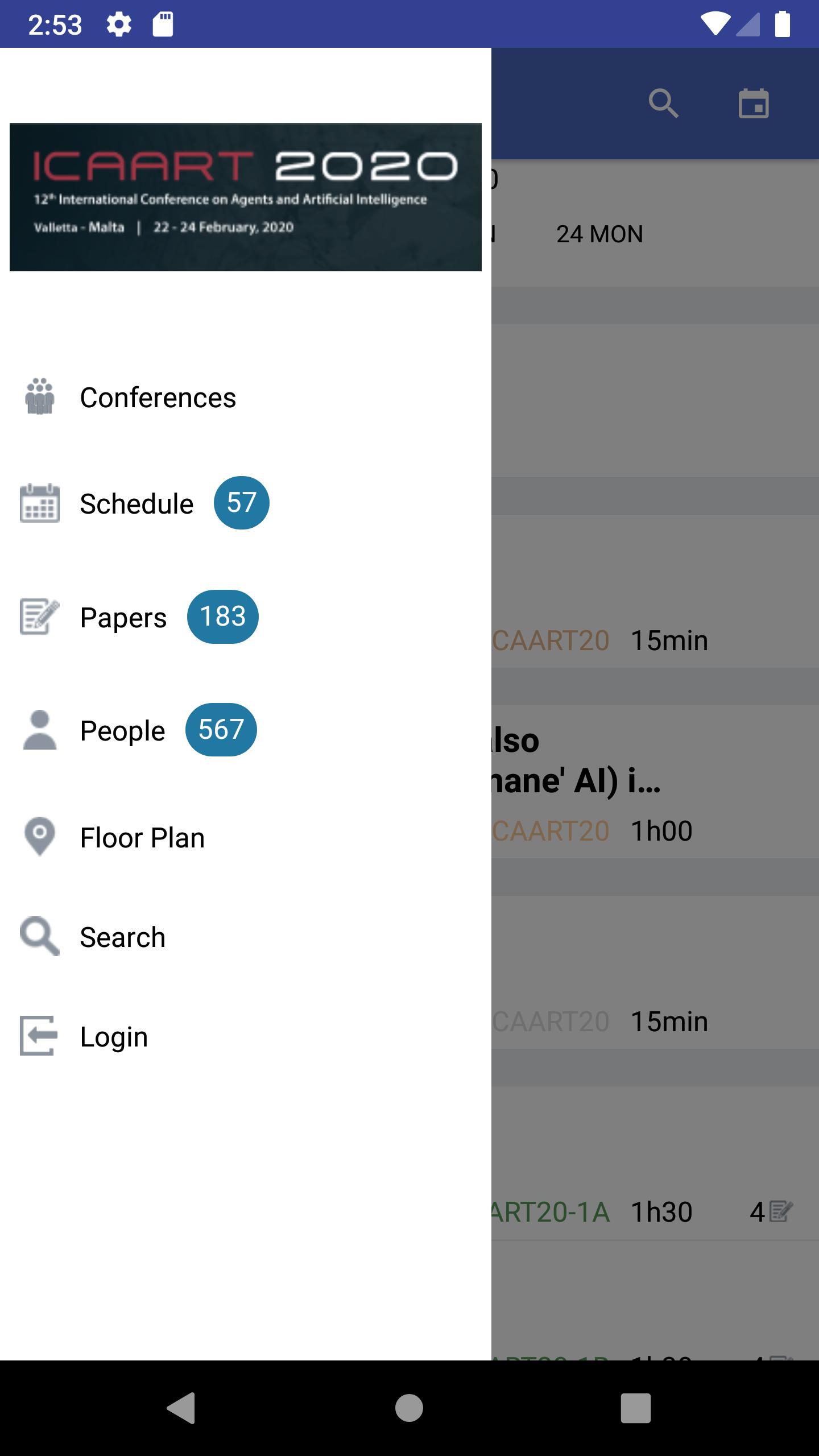Open Floor Plan from the drawer
The width and height of the screenshot is (819, 1456).
246,837
